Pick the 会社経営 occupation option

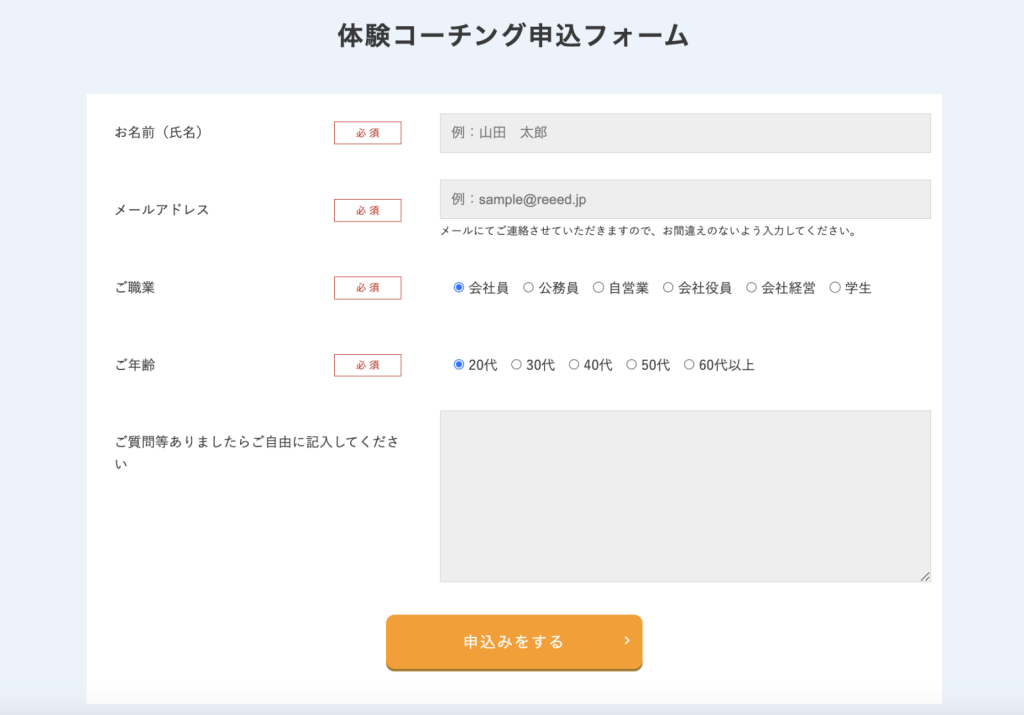(751, 288)
